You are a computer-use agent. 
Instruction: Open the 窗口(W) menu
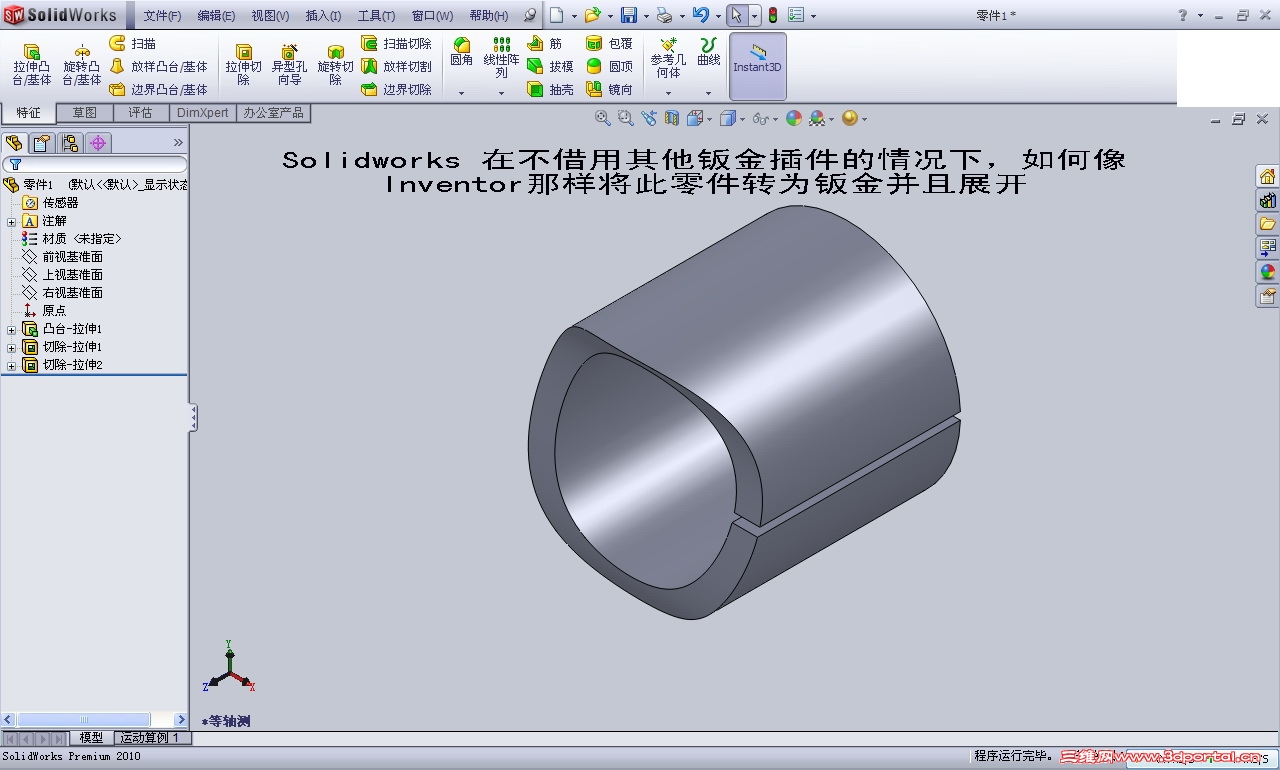coord(432,16)
